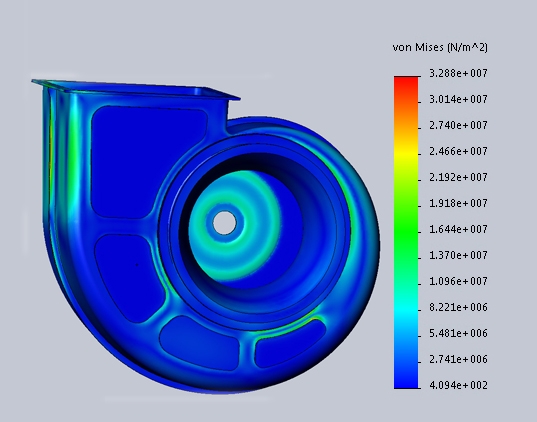Click the legend value 1.644e+007
The height and width of the screenshot is (422, 537).
(x=458, y=229)
